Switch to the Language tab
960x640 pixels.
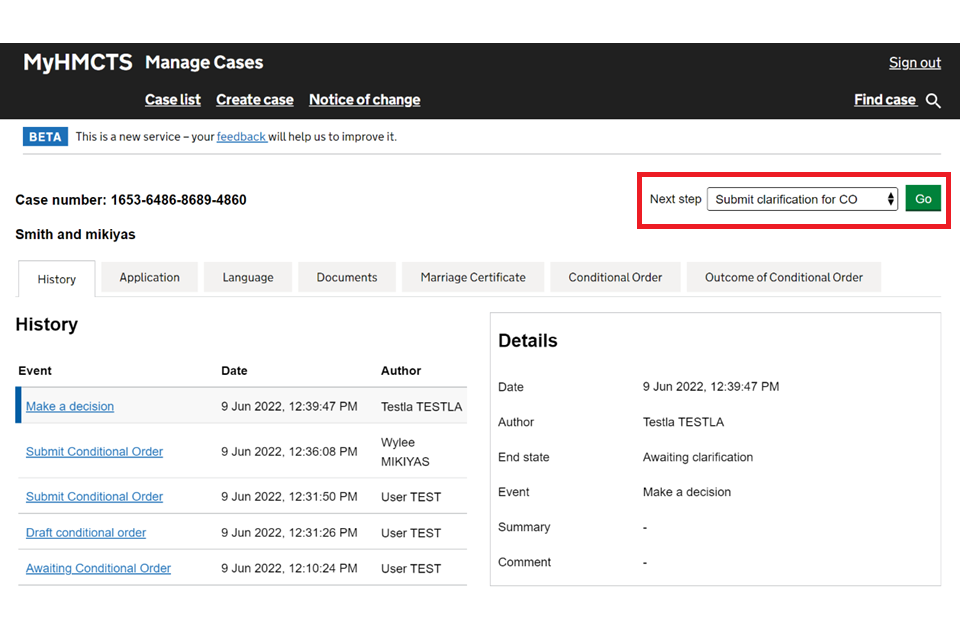click(248, 278)
